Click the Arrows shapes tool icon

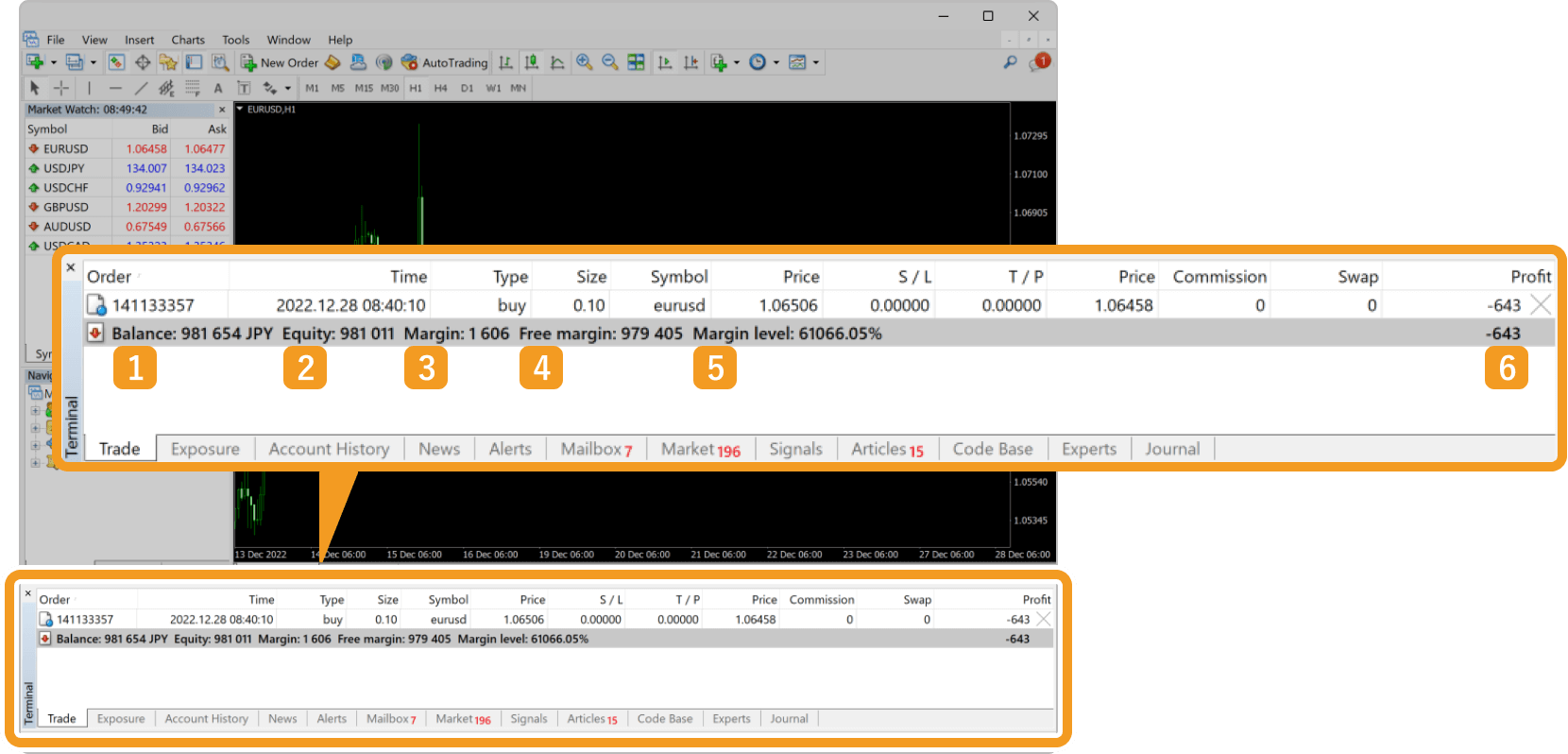pos(270,88)
